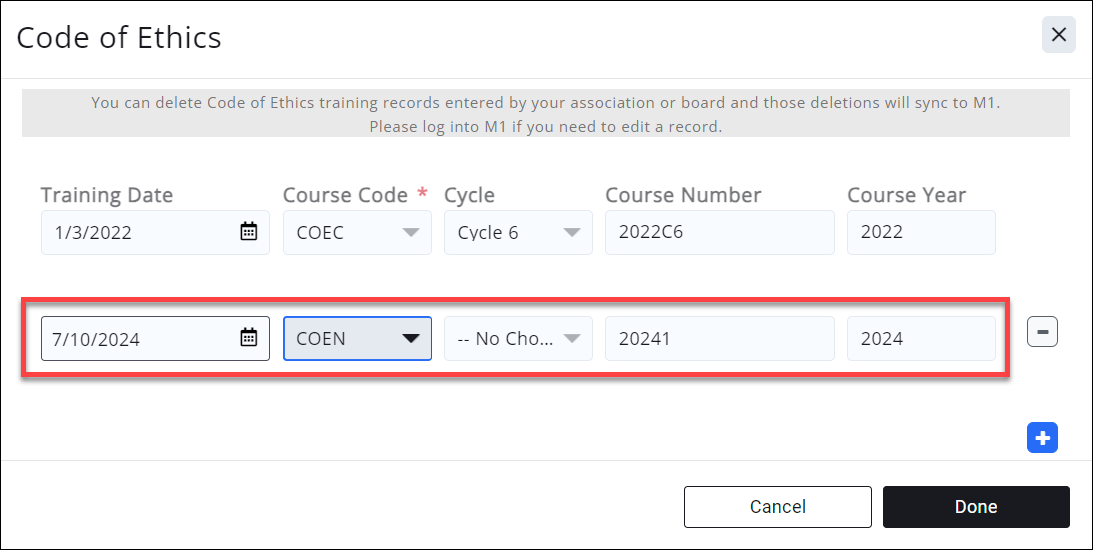This screenshot has height=550, width=1093.
Task: Click the 2022C6 course number field
Action: (x=719, y=232)
